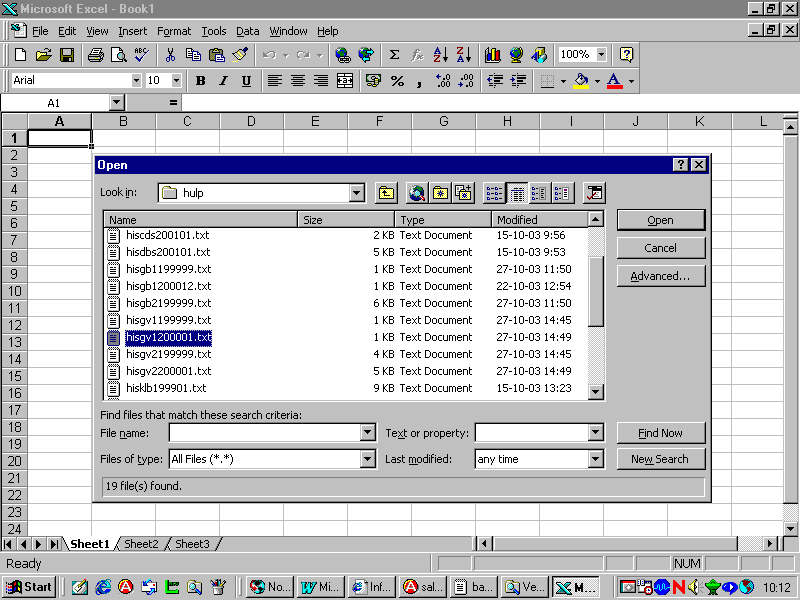Image resolution: width=800 pixels, height=600 pixels.
Task: Expand the Last modified dropdown
Action: click(596, 459)
